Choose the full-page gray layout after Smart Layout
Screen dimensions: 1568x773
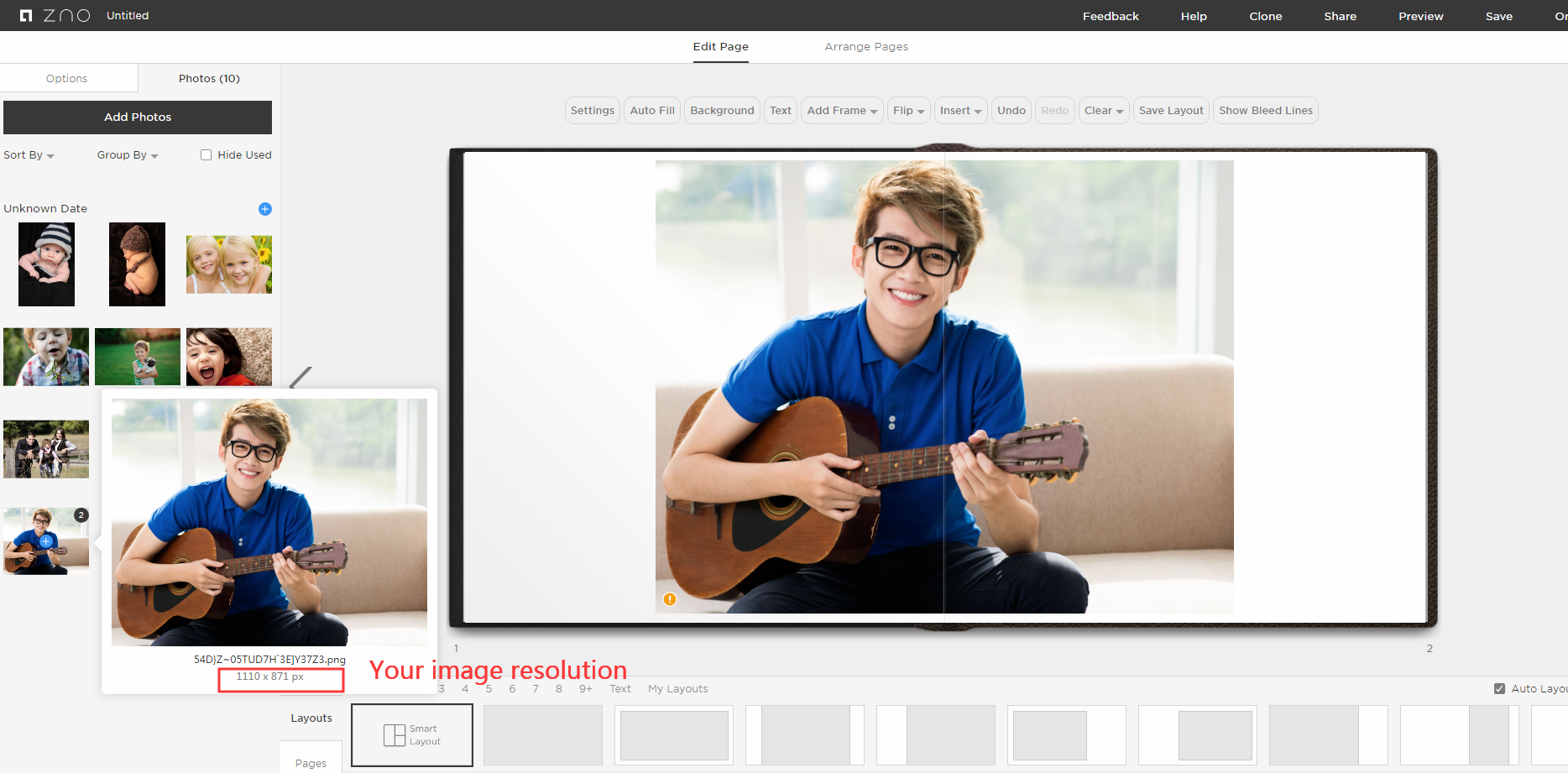pos(543,735)
